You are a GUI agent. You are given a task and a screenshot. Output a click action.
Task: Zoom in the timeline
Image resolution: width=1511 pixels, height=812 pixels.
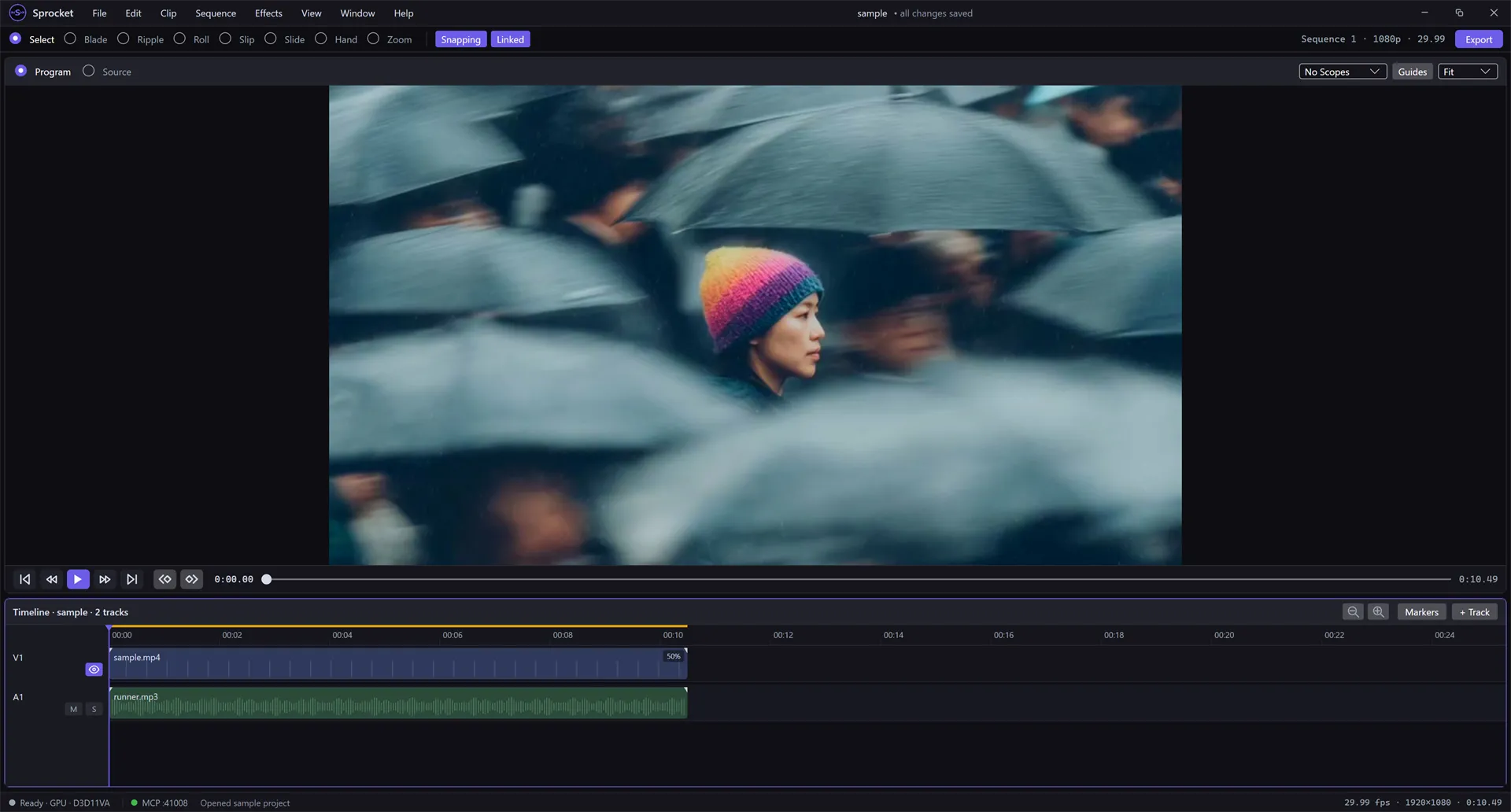(1378, 612)
